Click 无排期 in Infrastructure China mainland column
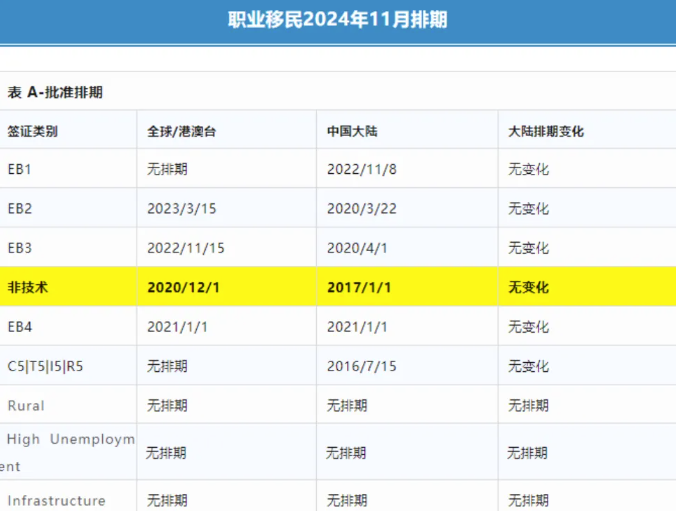 [347, 500]
